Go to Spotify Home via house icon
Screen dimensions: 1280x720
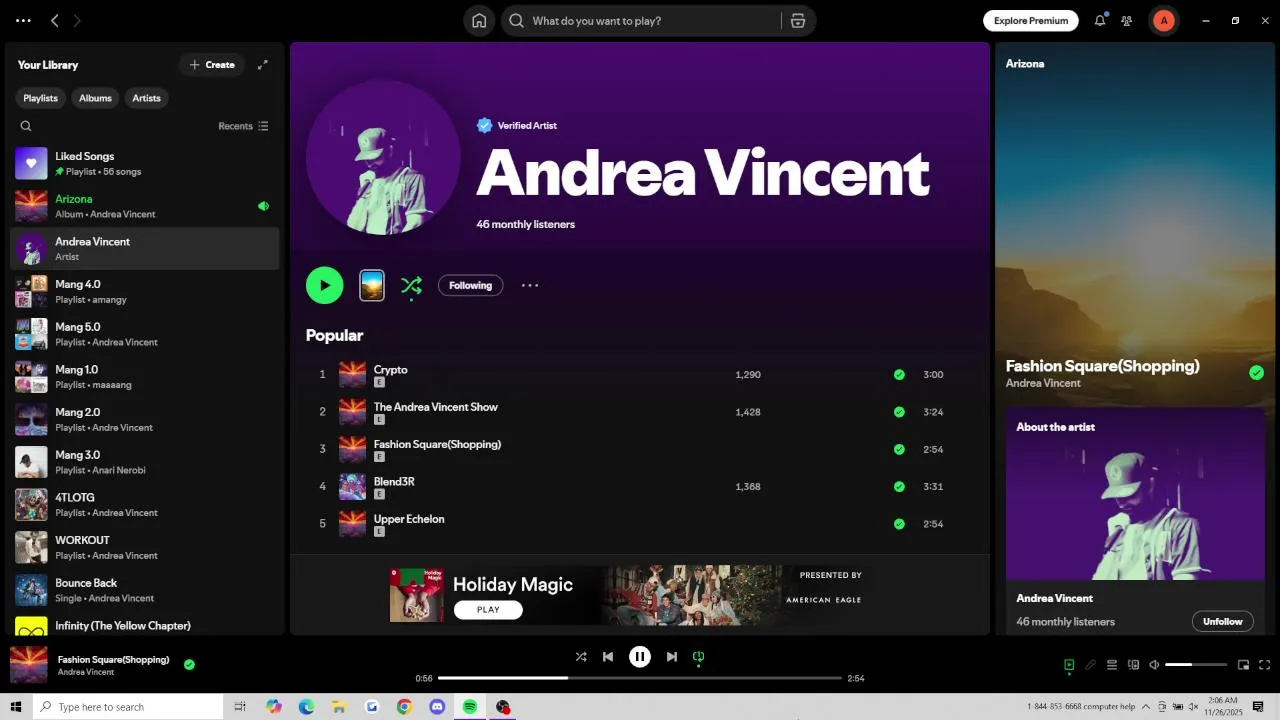point(479,21)
